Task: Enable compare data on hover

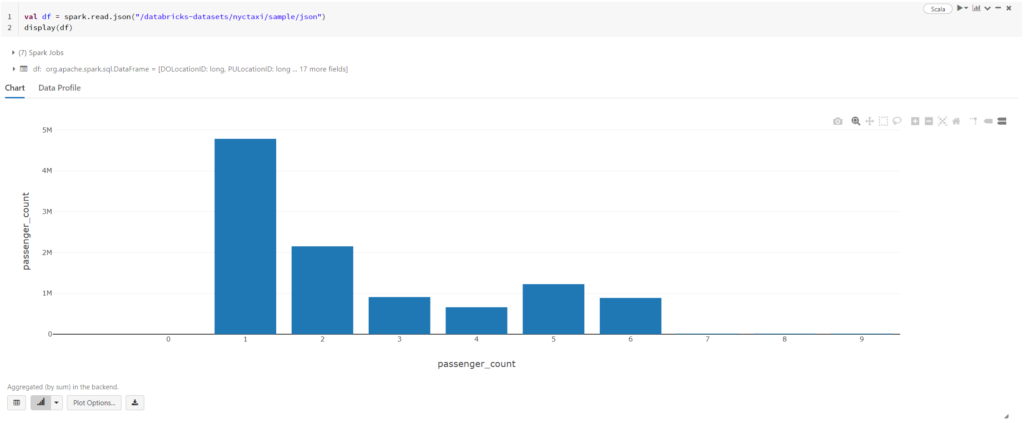Action: 1001,121
